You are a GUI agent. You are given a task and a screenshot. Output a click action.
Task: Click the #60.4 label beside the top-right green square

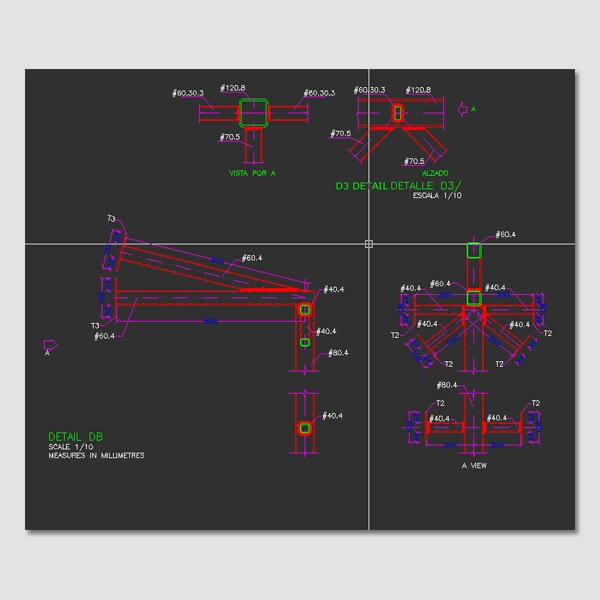505,234
